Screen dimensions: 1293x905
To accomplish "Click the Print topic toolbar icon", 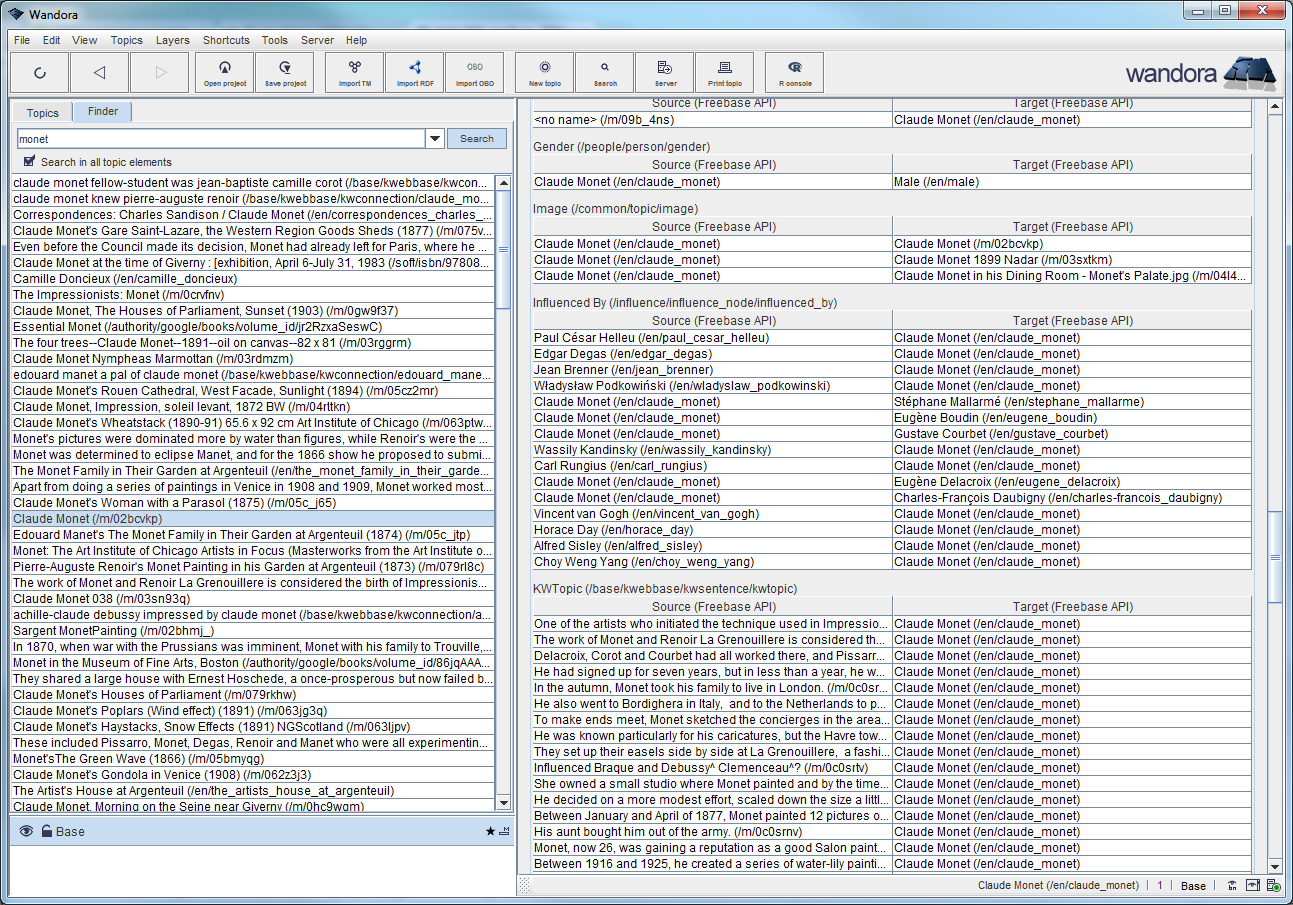I will tap(724, 72).
